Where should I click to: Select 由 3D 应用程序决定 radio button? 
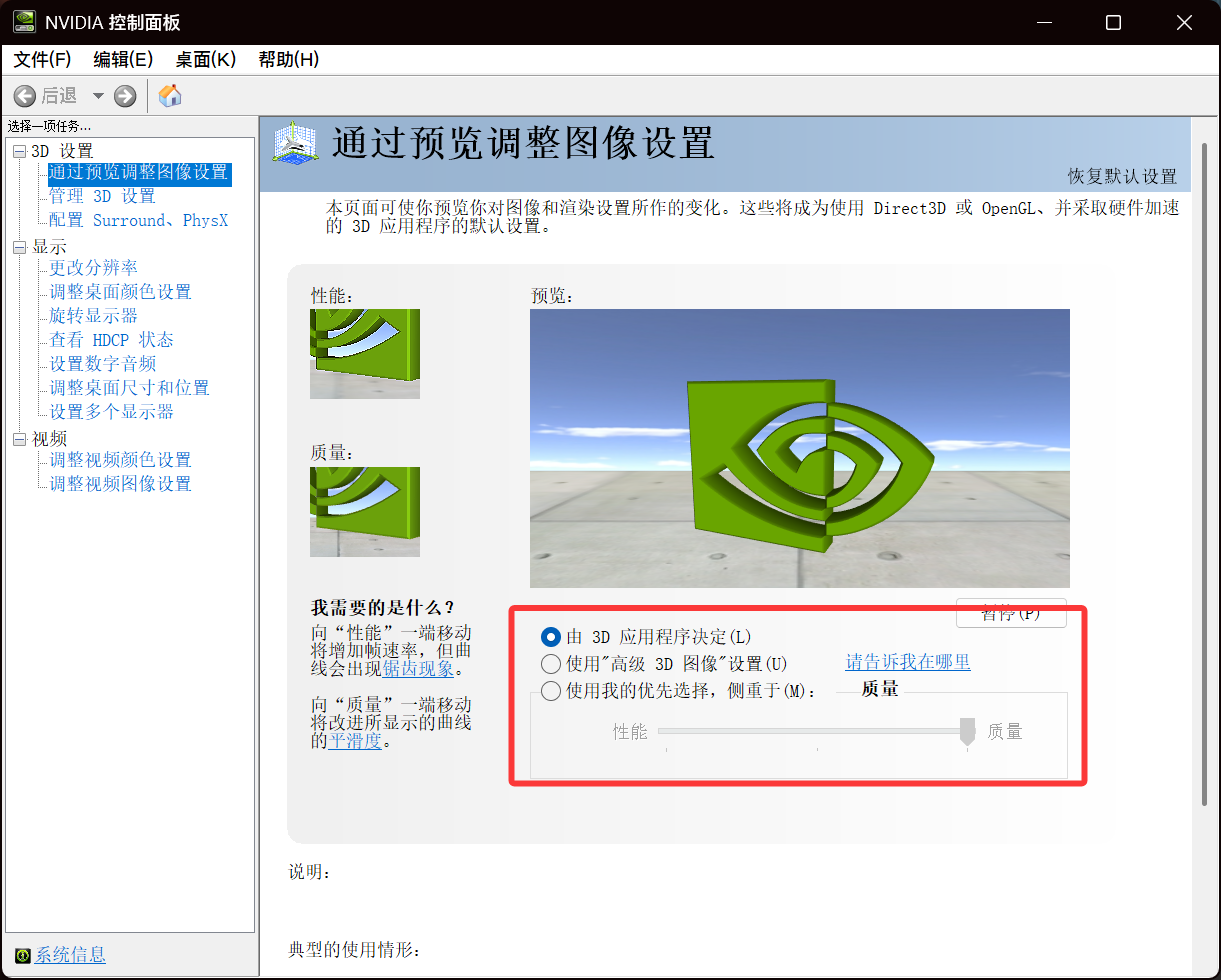coord(550,636)
